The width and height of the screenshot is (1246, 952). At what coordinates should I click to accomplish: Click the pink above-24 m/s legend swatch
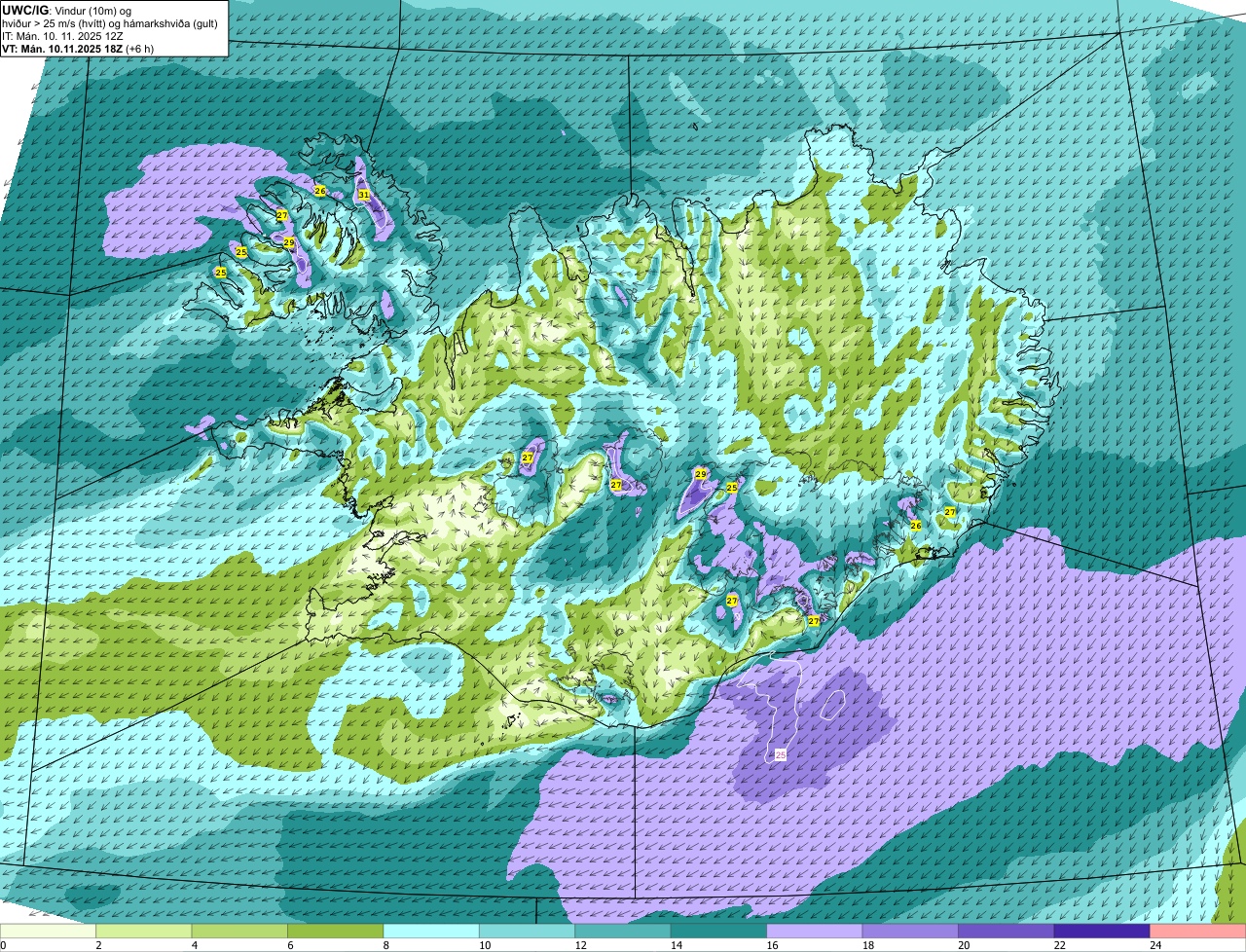tap(1198, 931)
